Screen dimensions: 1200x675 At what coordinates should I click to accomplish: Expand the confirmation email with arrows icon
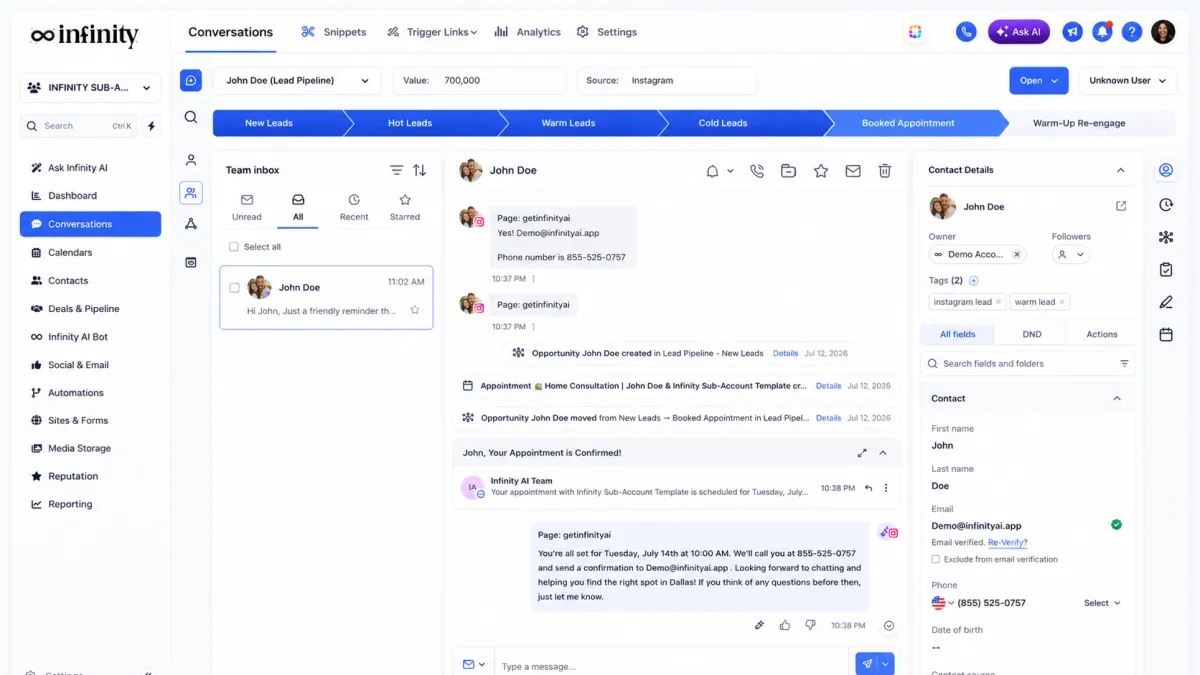click(x=862, y=453)
